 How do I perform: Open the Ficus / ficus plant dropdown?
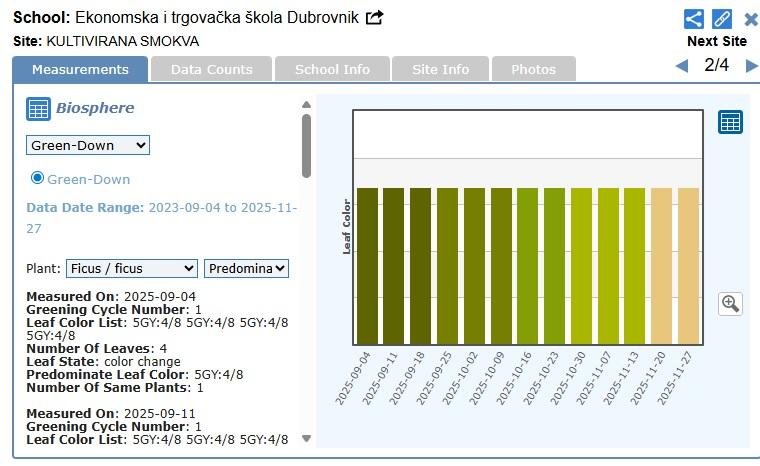(x=132, y=268)
